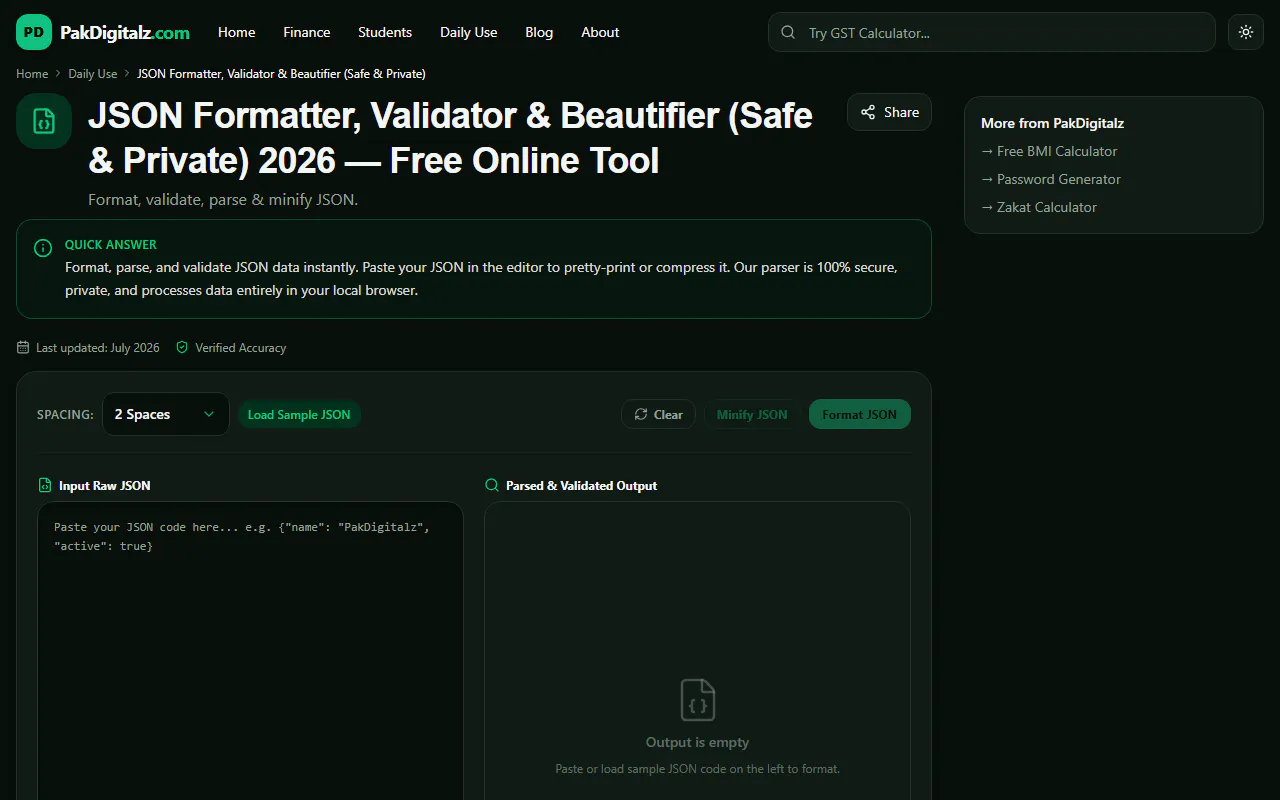This screenshot has height=800, width=1280.
Task: Open the About page
Action: (600, 32)
